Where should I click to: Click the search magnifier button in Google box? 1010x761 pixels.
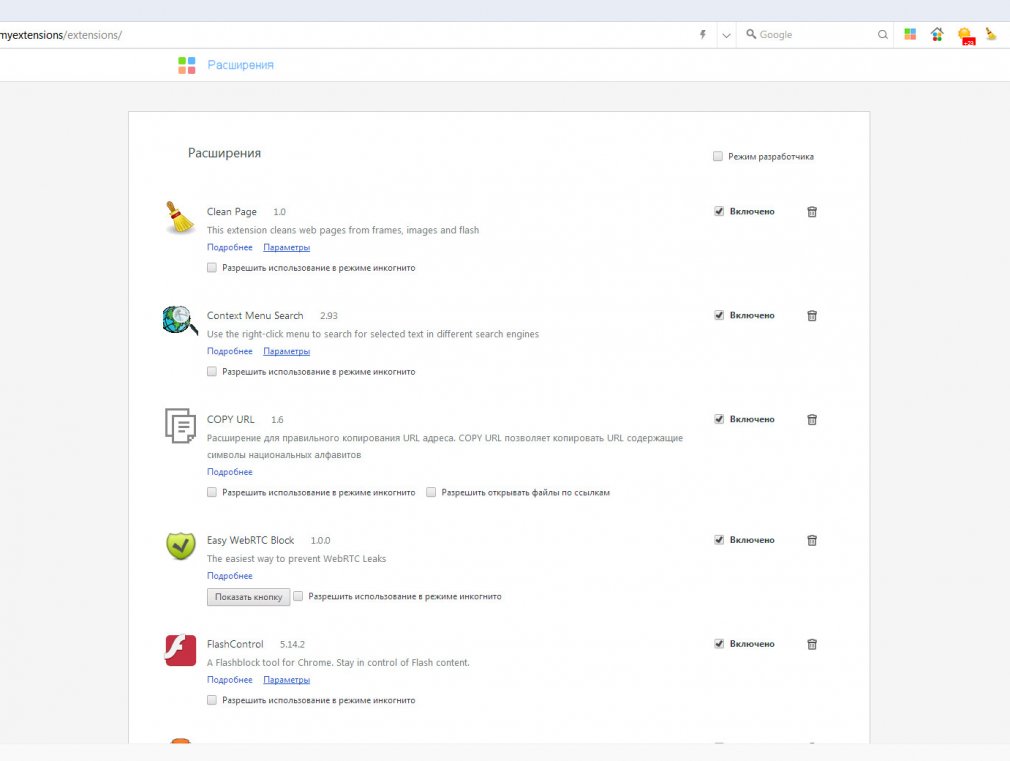[x=882, y=35]
